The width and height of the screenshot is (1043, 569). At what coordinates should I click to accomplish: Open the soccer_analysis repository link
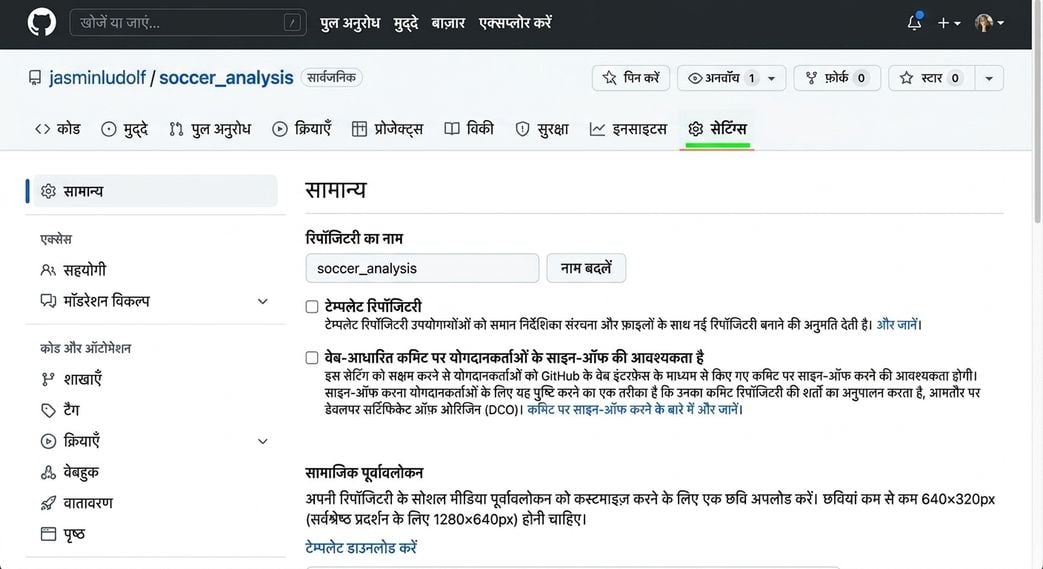(226, 78)
